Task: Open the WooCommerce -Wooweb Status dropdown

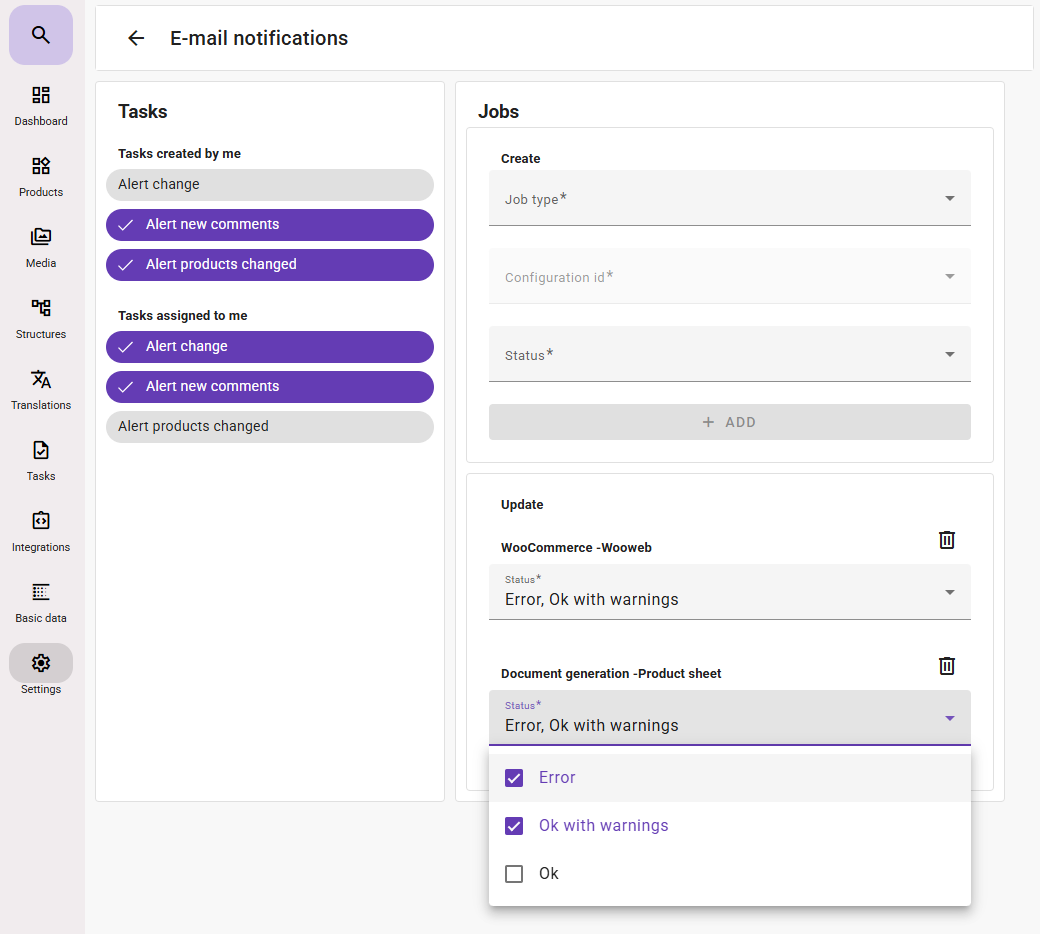Action: click(730, 592)
